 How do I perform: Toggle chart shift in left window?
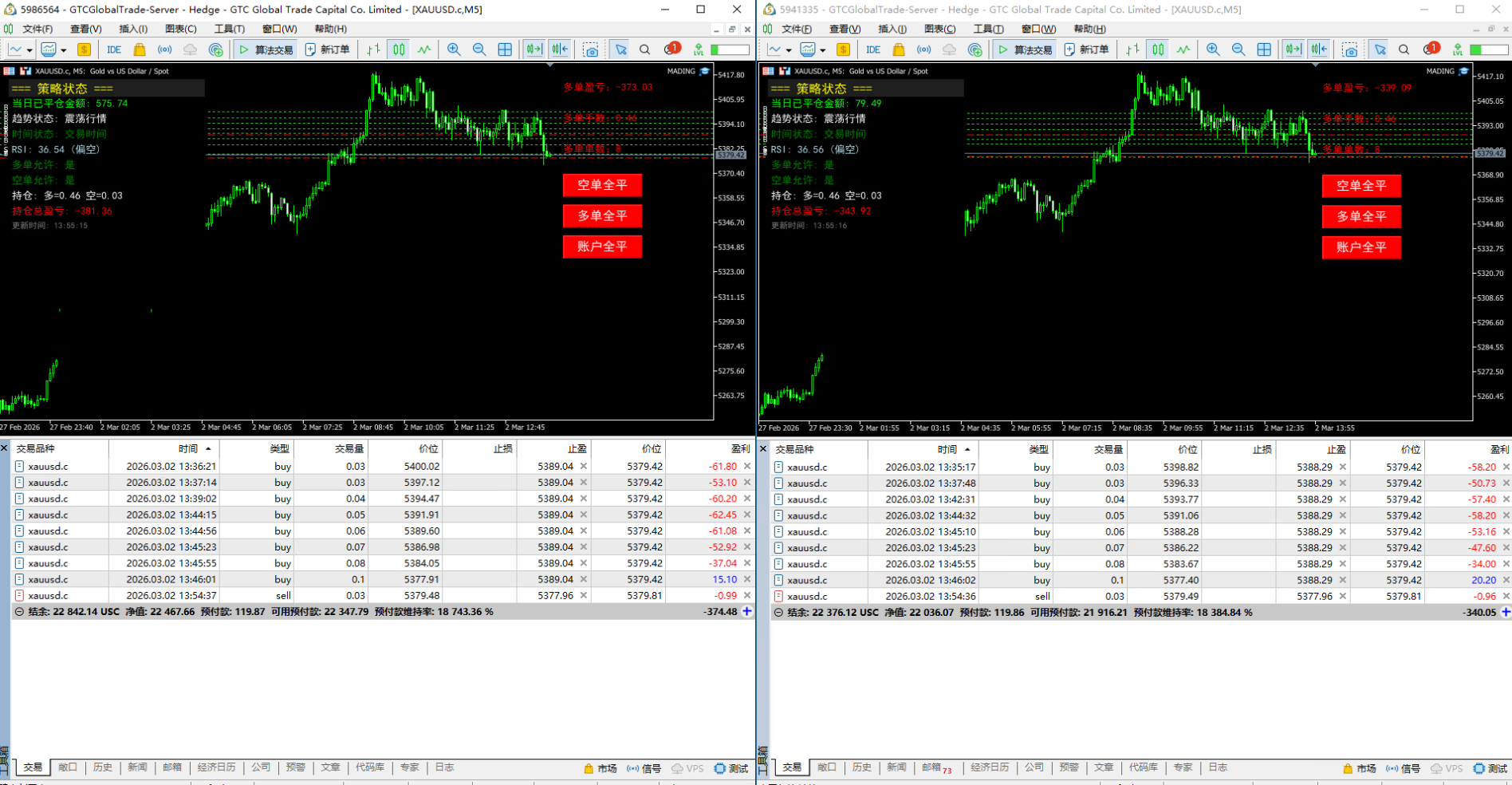(560, 49)
